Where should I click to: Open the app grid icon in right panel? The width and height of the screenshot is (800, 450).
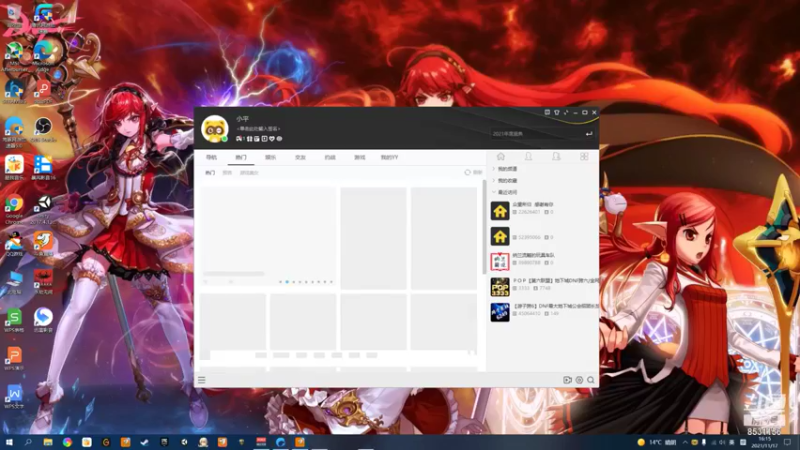584,157
